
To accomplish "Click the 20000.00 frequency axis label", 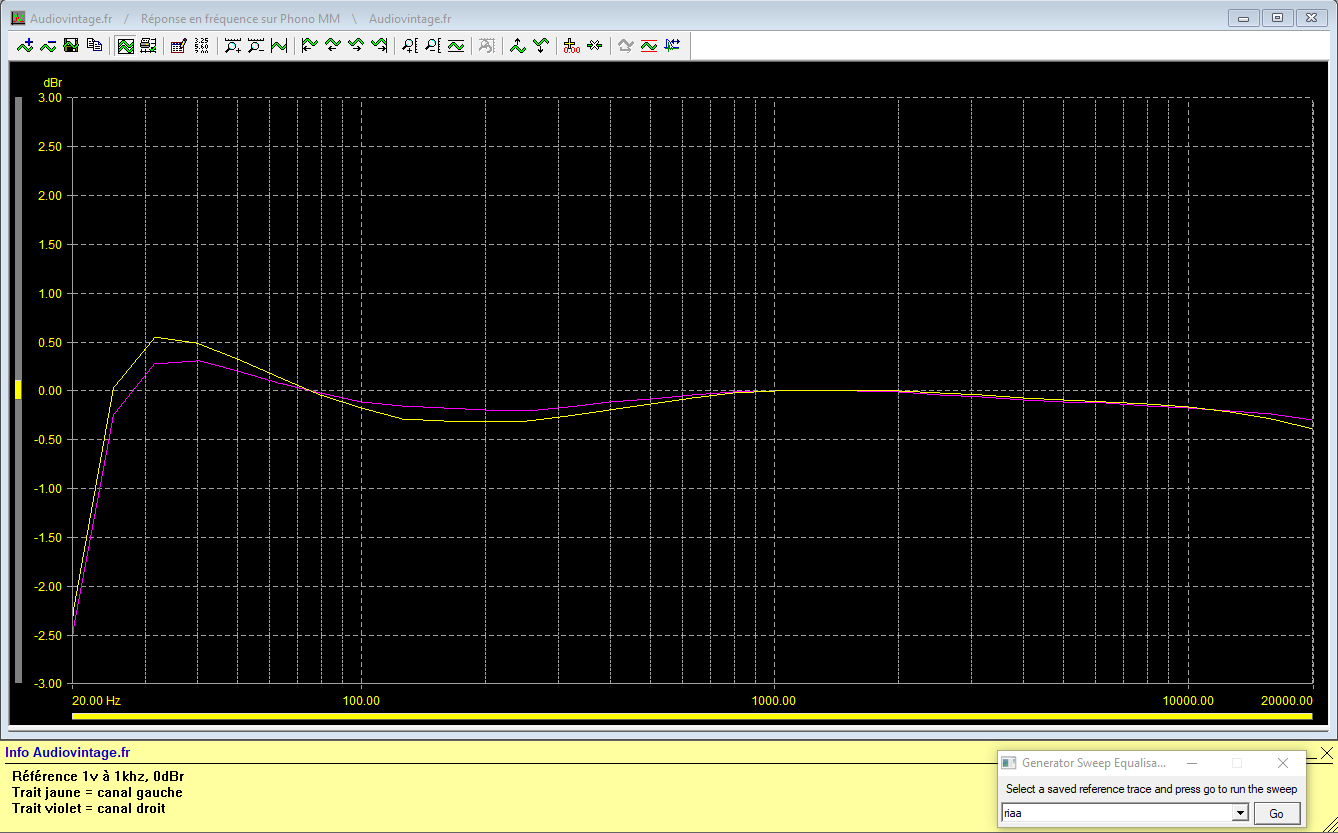I will point(1287,701).
